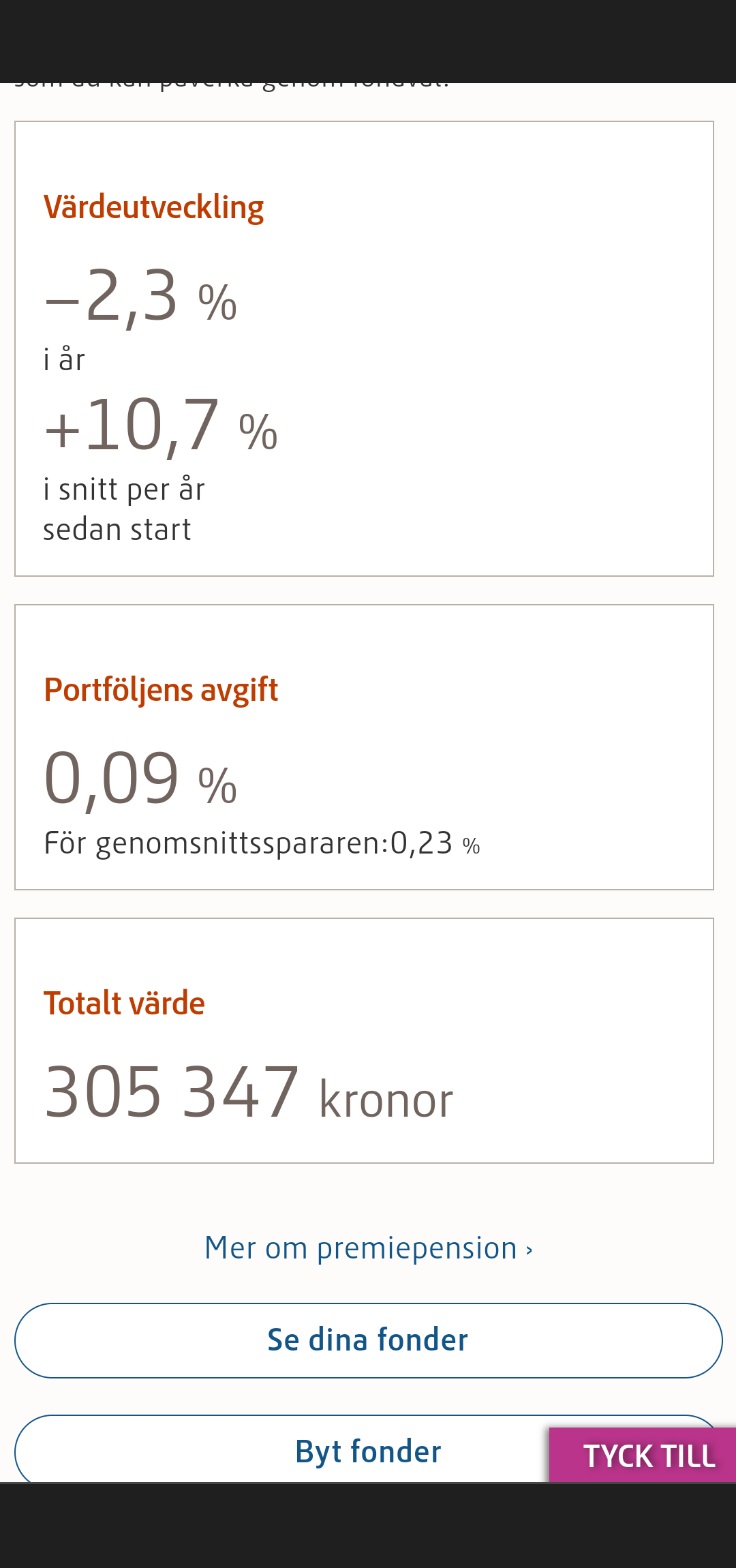Click the Totalt värde heading
The width and height of the screenshot is (736, 1568).
(124, 1003)
